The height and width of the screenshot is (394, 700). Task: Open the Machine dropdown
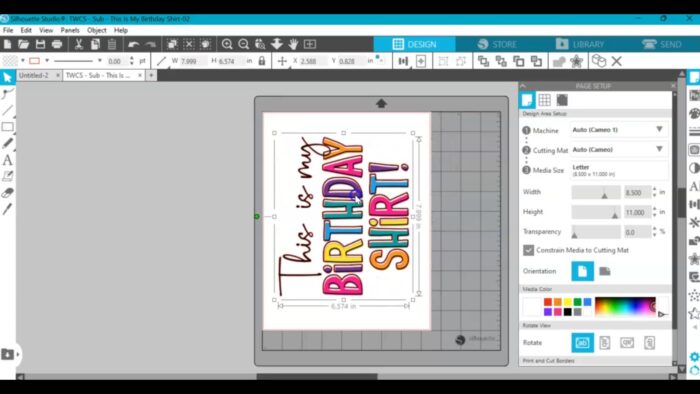pos(619,130)
